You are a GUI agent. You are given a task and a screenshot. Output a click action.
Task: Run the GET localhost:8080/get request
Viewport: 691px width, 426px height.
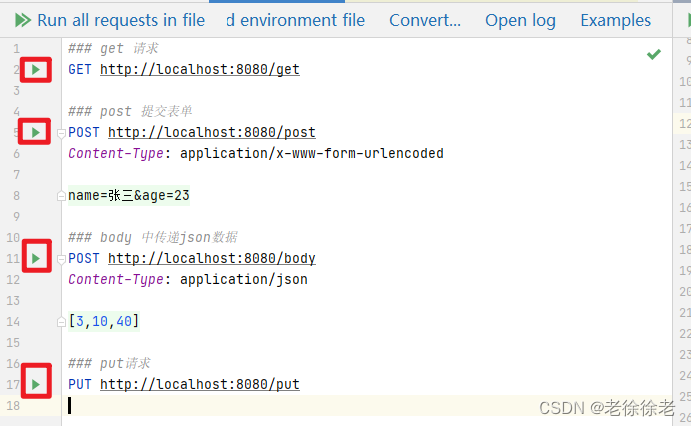pos(36,70)
